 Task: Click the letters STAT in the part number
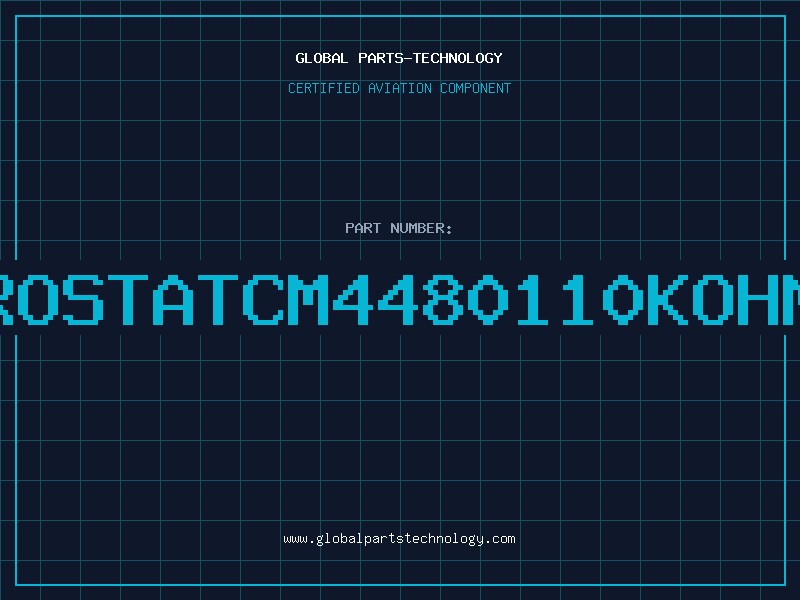(151, 299)
